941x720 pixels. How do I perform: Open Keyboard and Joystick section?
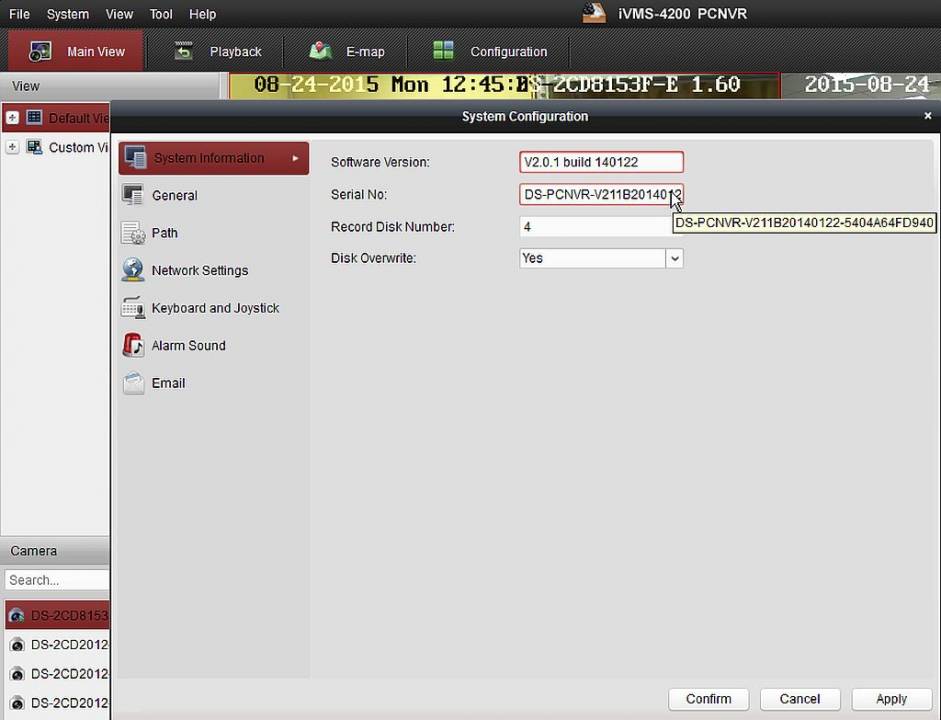click(214, 308)
